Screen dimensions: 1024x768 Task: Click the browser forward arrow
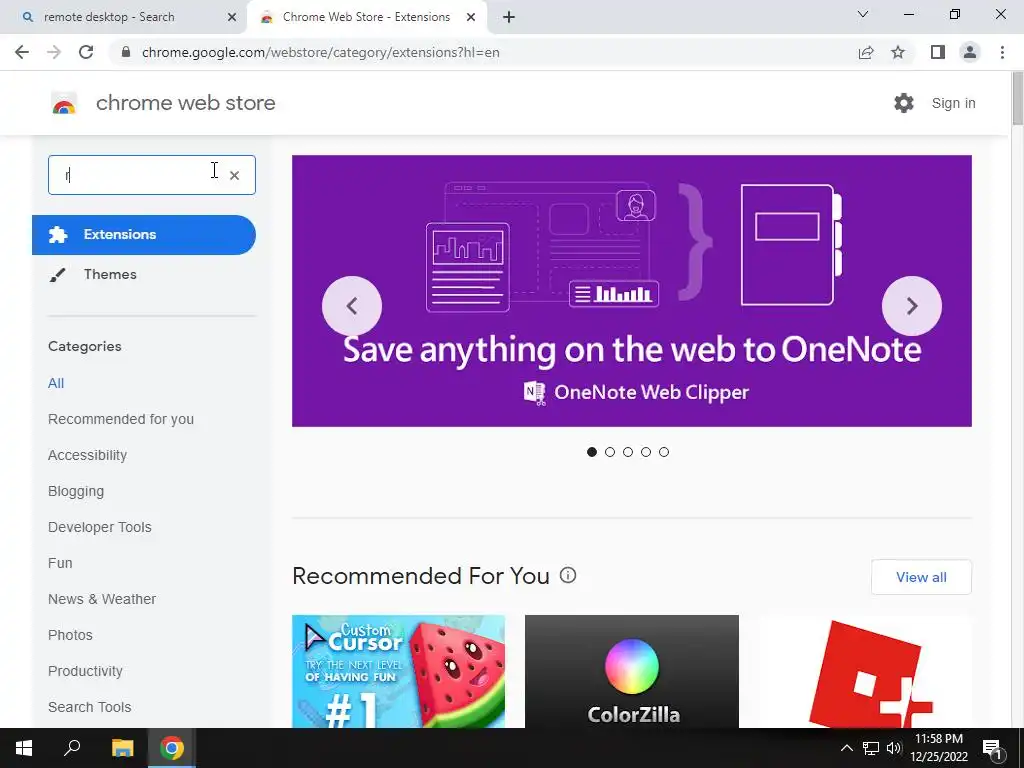click(54, 52)
